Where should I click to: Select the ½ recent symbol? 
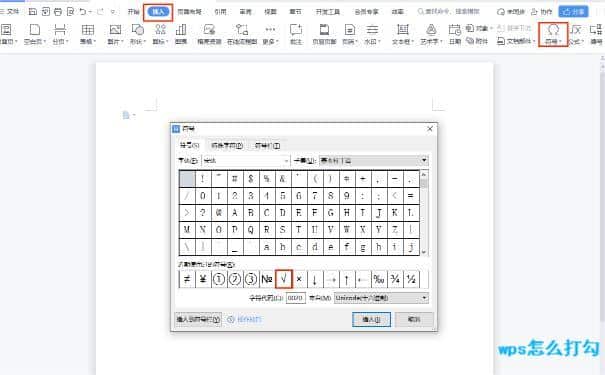(x=411, y=279)
